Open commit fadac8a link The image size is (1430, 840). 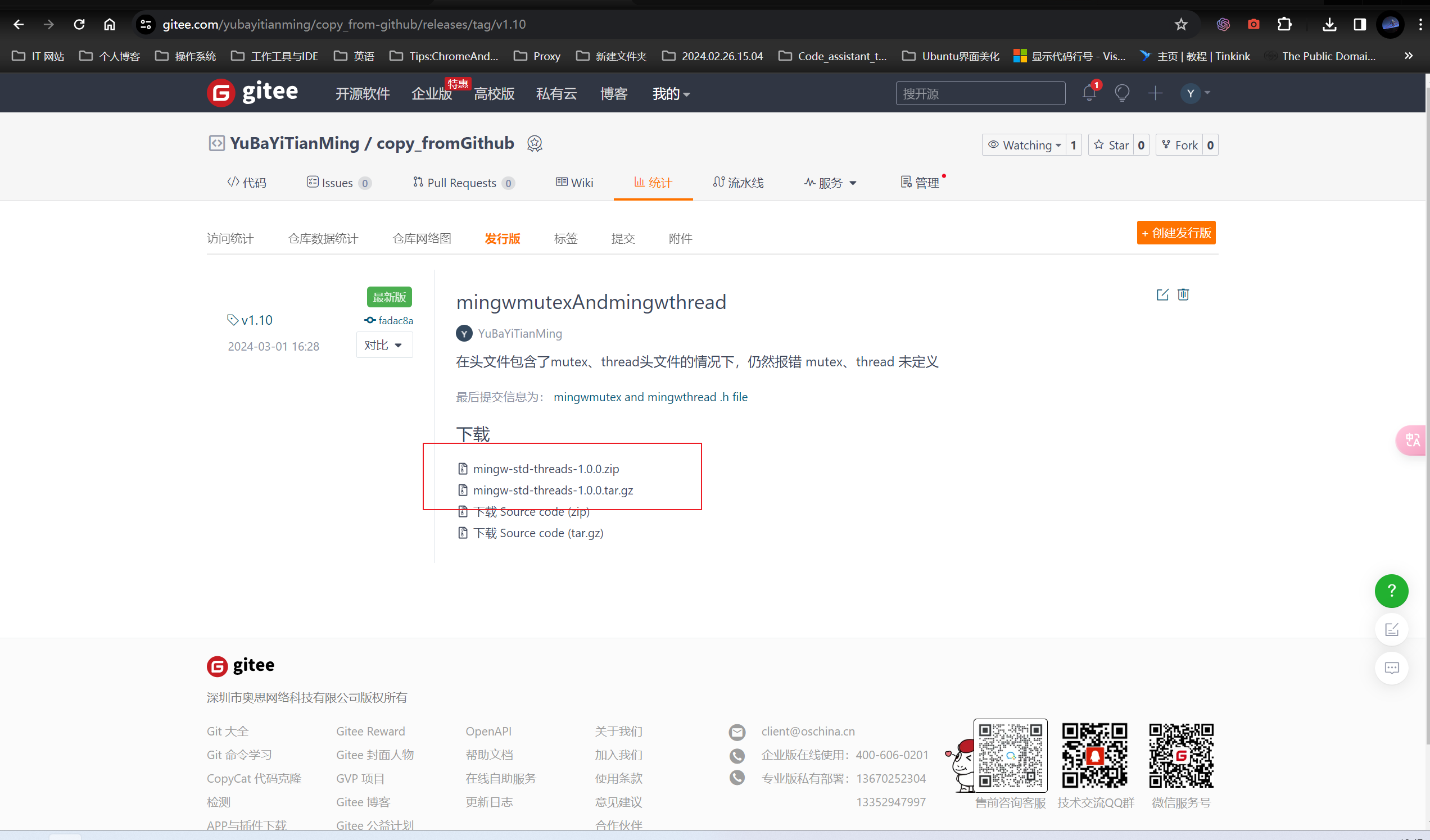pyautogui.click(x=395, y=320)
